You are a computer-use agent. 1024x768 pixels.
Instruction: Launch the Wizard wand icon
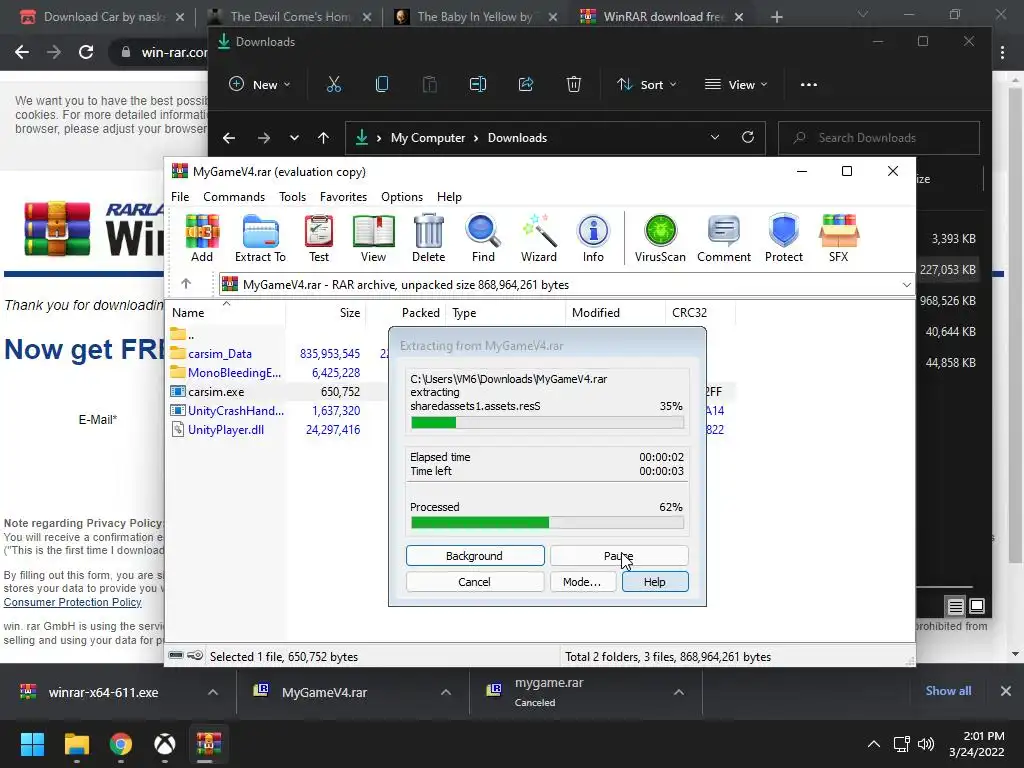[539, 238]
